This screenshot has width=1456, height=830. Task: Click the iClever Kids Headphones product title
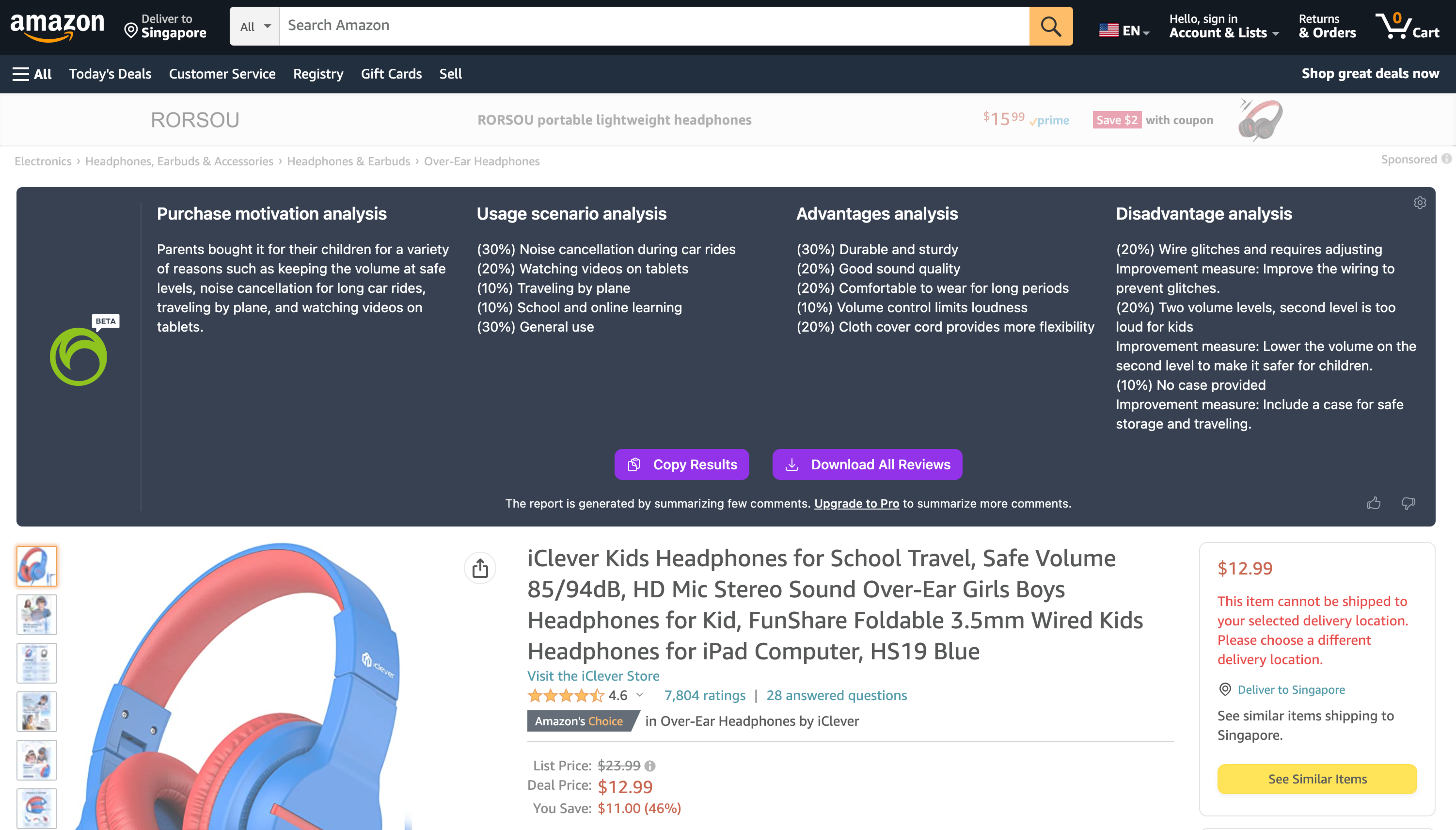[x=835, y=605]
